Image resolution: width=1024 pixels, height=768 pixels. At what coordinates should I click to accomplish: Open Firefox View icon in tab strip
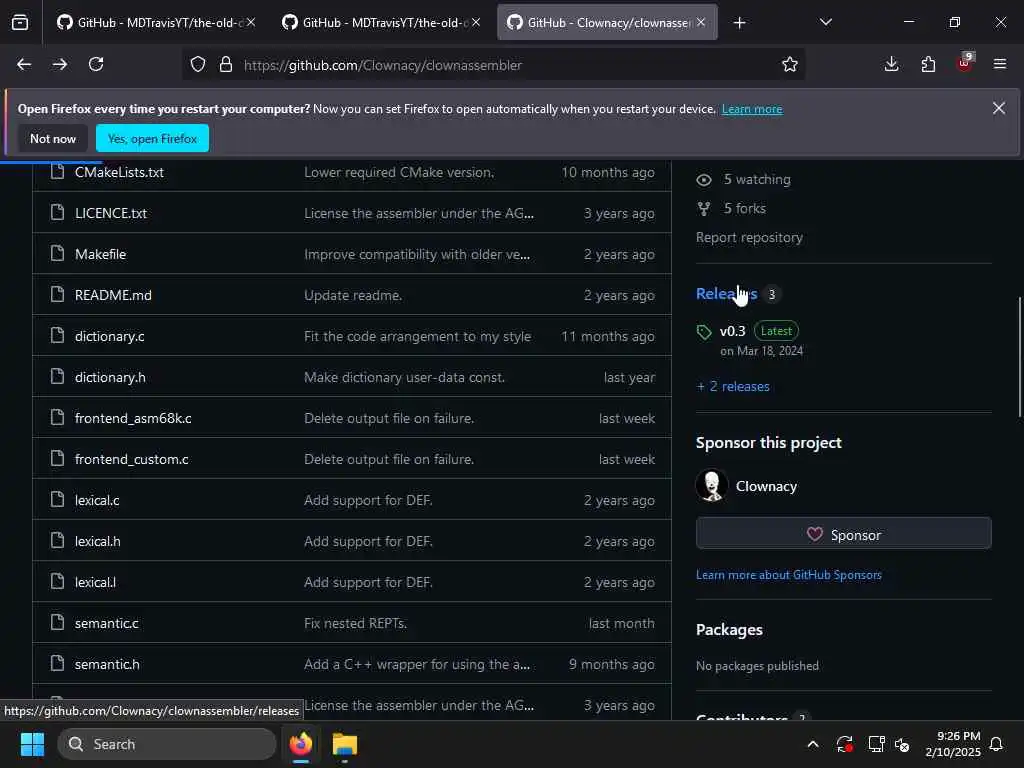click(20, 23)
